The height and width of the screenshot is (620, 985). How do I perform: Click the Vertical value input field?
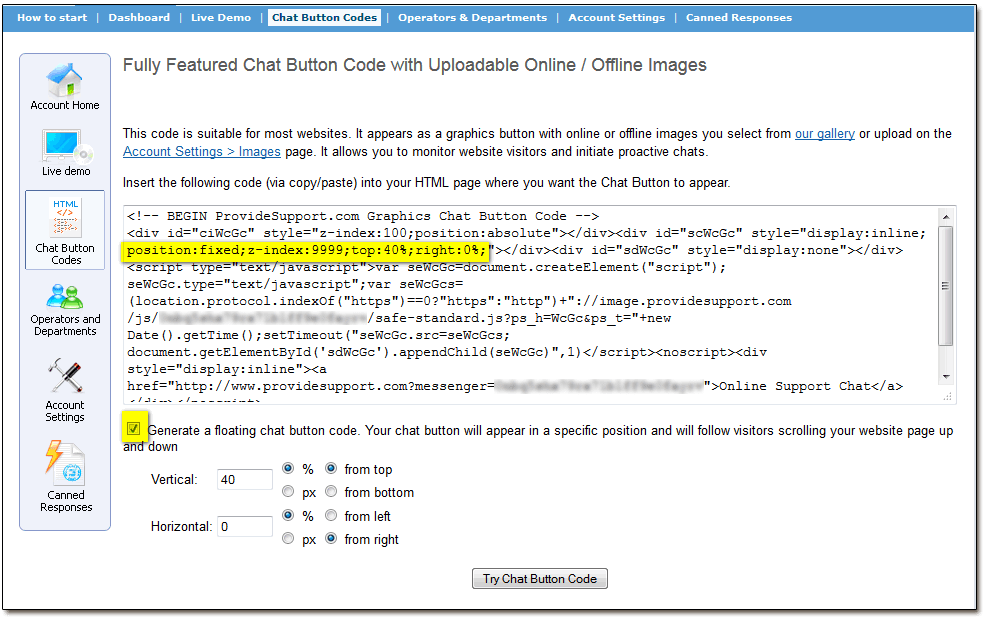click(244, 479)
